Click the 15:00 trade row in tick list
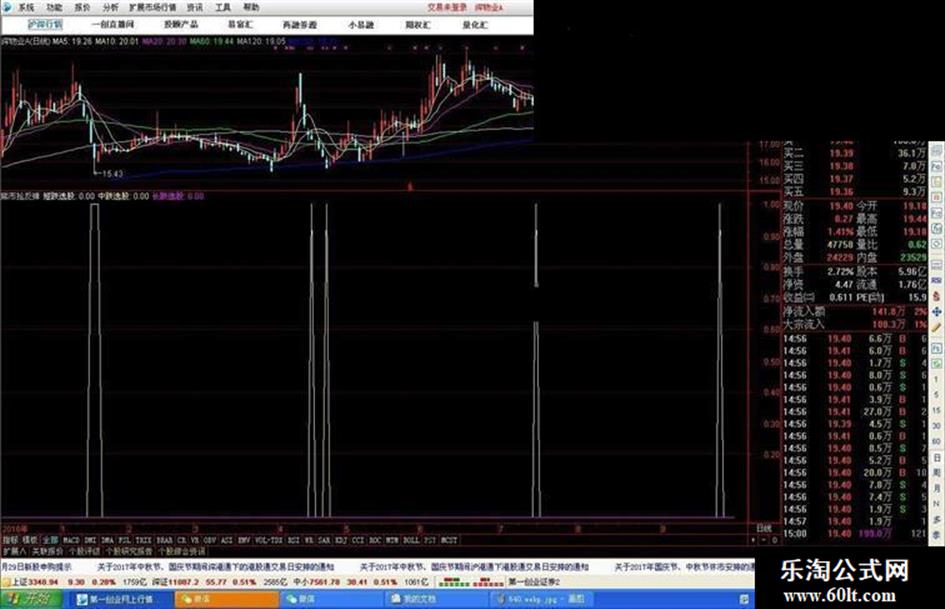Image resolution: width=945 pixels, height=609 pixels. tap(855, 534)
